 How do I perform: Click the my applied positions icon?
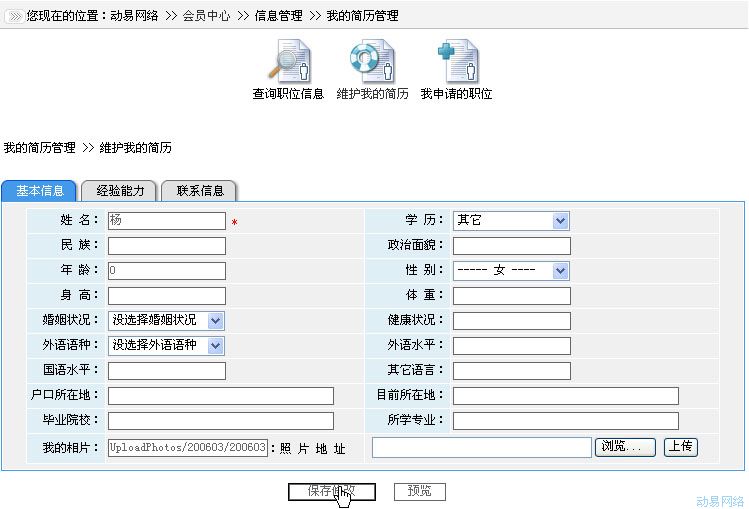pos(456,62)
